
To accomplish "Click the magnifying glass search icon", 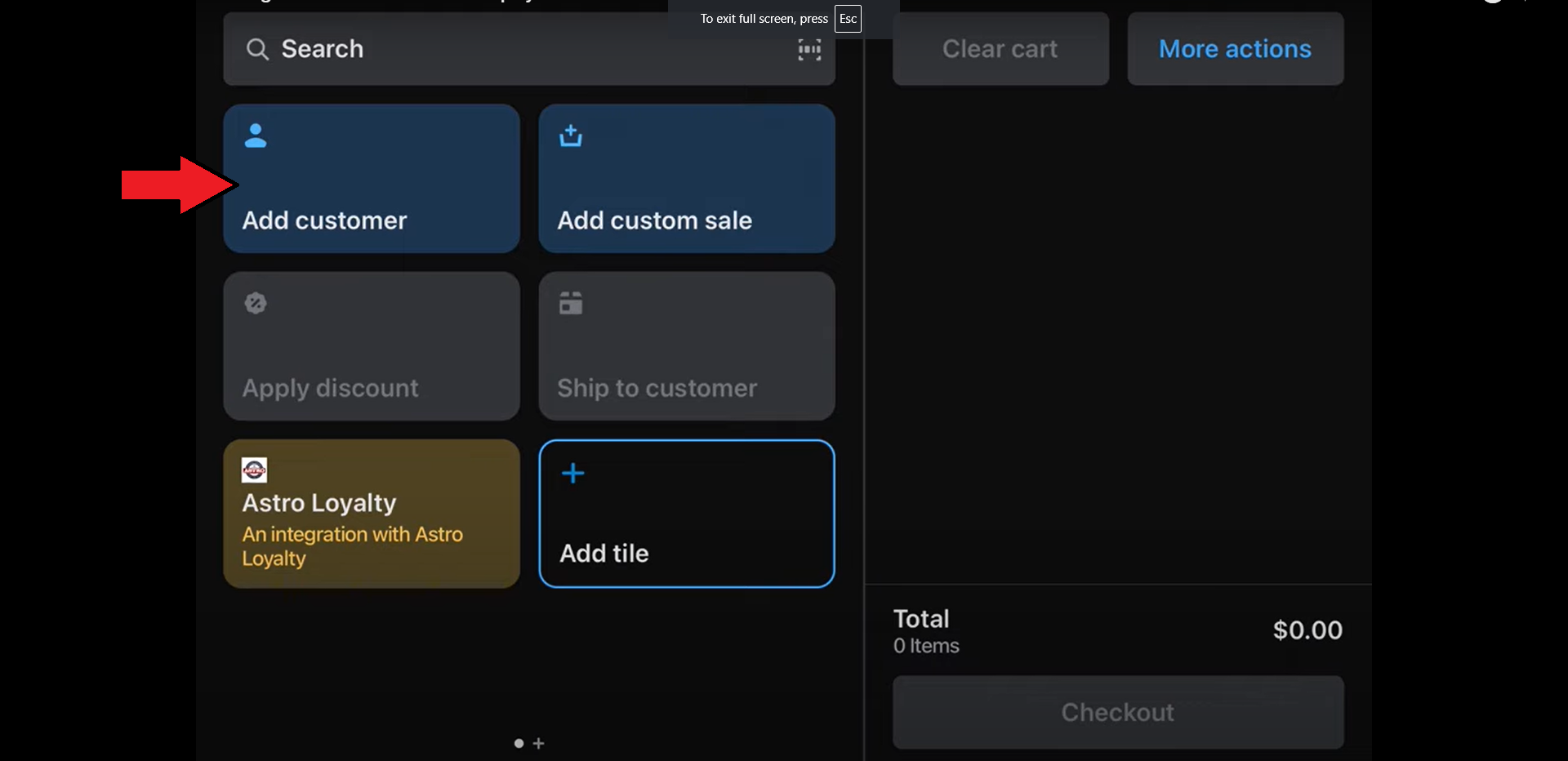I will (257, 50).
